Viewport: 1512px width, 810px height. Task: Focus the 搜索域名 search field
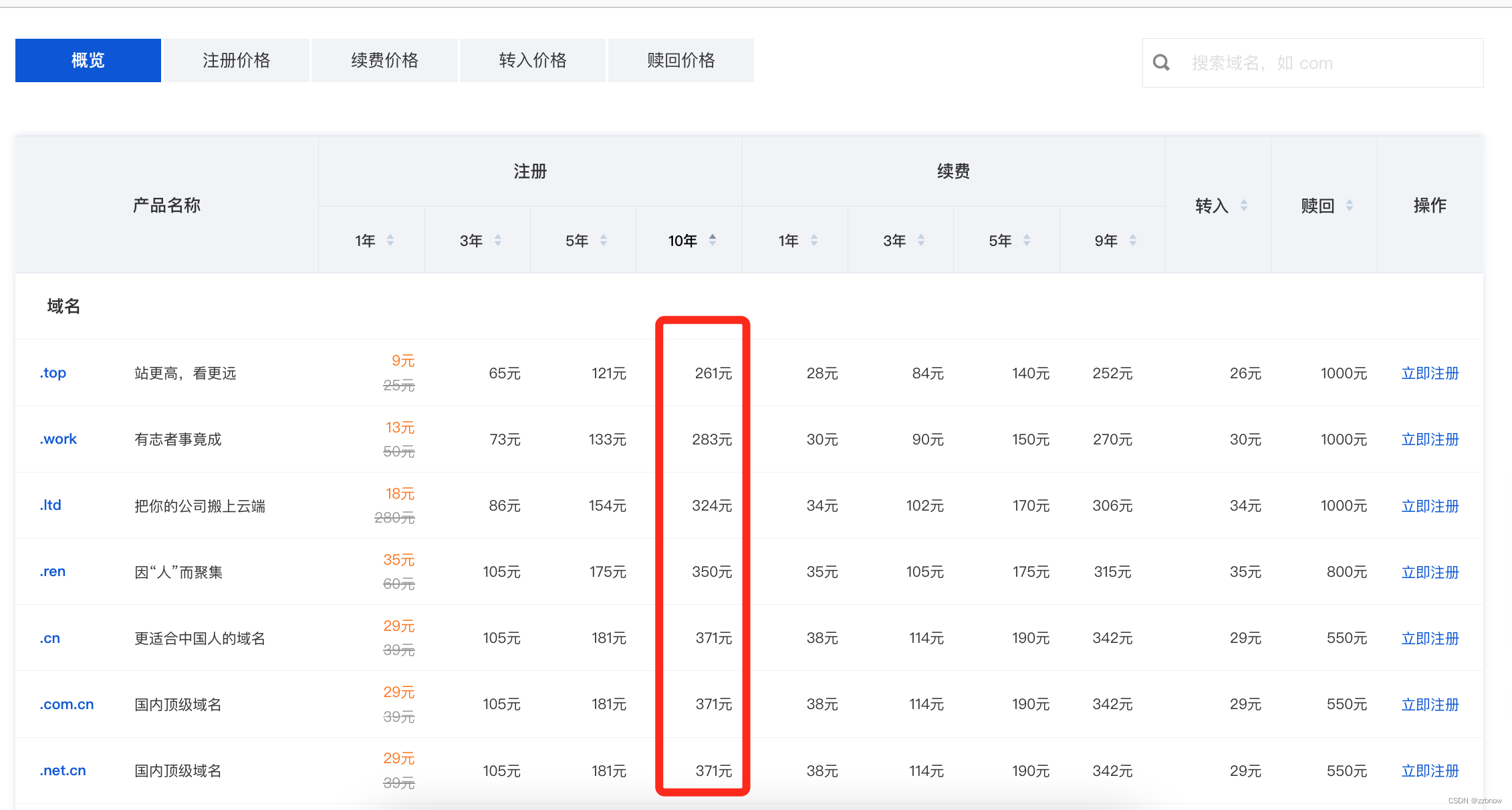(x=1313, y=63)
